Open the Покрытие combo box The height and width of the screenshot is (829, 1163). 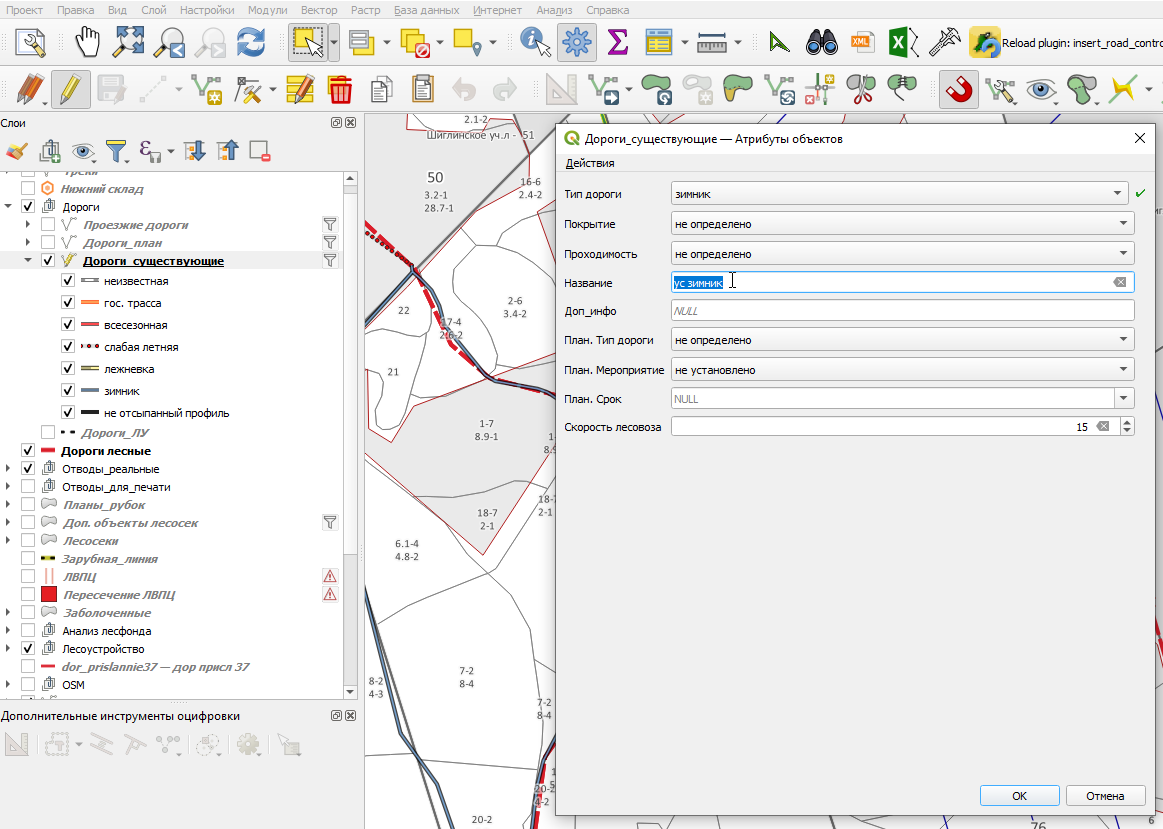tap(902, 224)
